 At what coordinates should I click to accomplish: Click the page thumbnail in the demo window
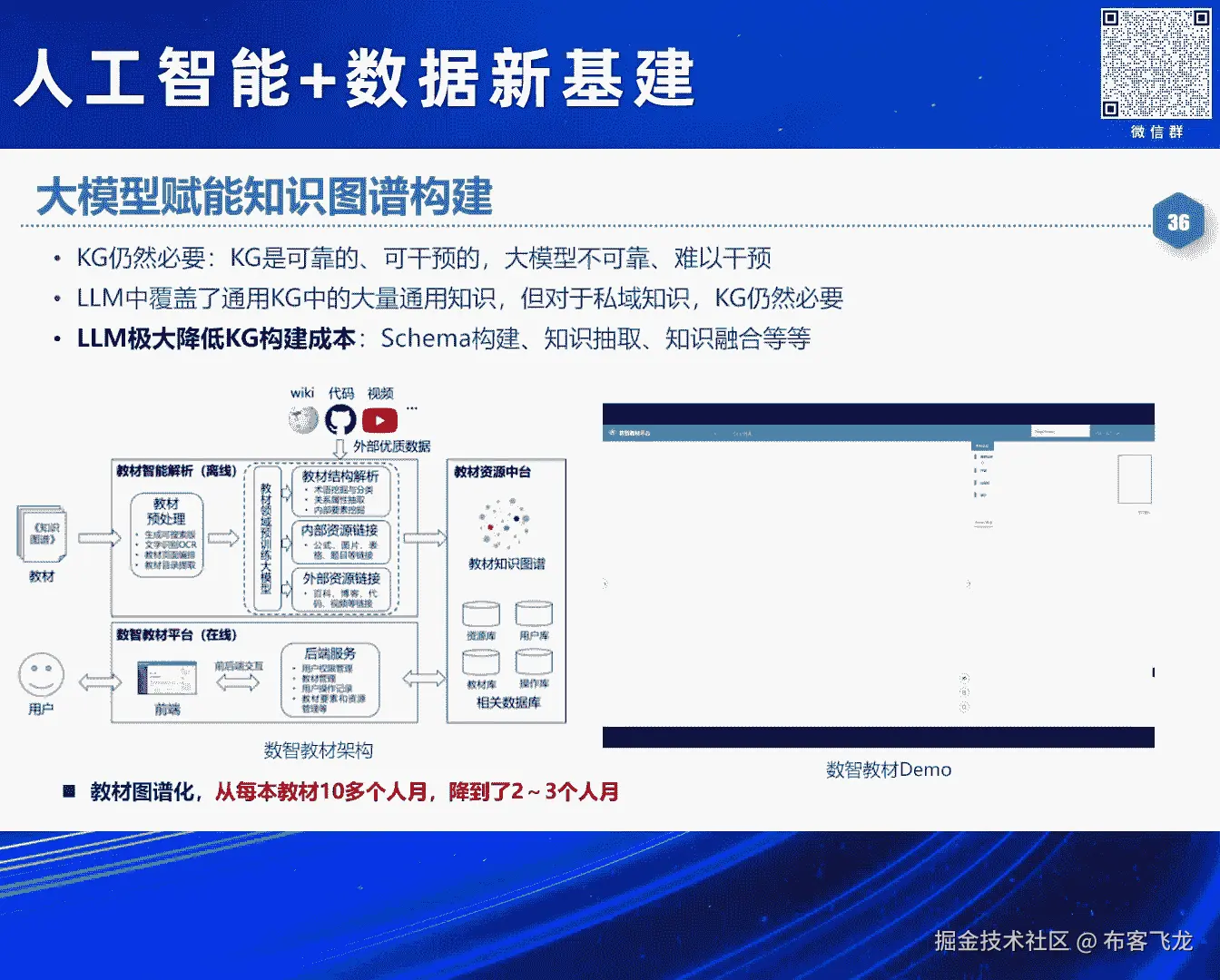(x=1135, y=479)
